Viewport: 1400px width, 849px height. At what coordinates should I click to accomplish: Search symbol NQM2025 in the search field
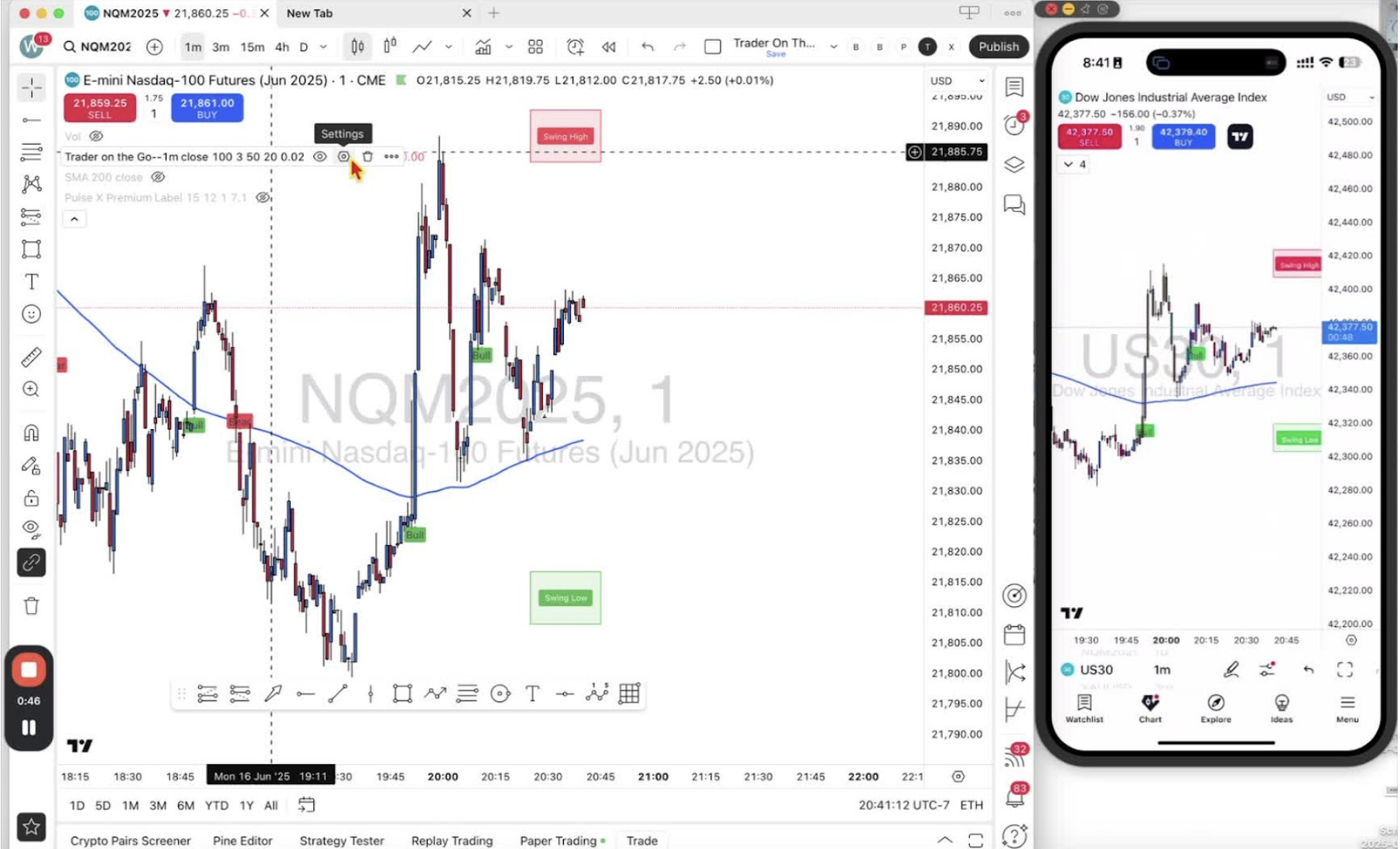pyautogui.click(x=97, y=46)
